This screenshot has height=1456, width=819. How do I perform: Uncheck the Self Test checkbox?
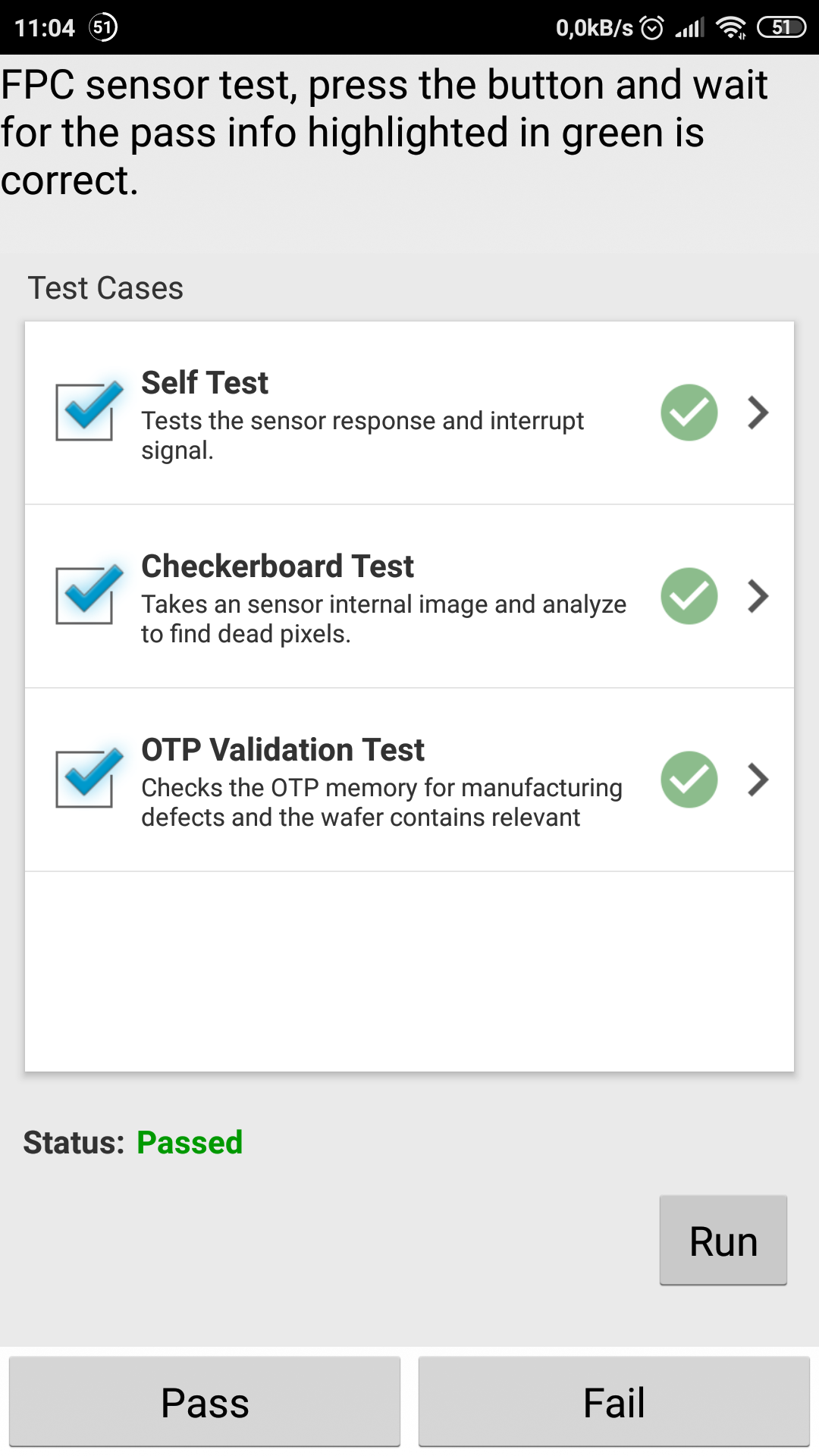click(x=86, y=412)
